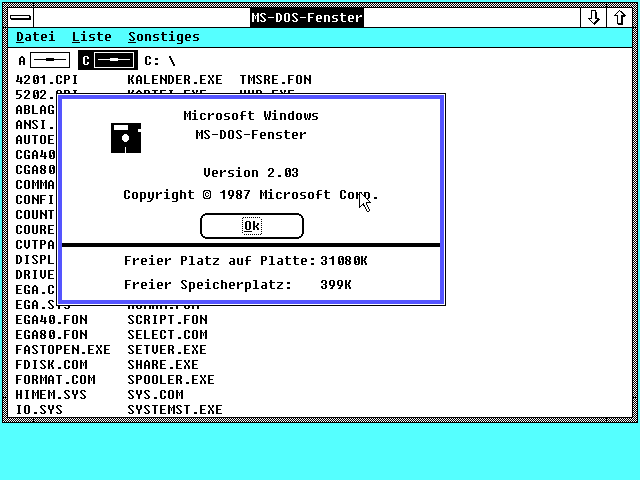Click the MS-DOS-Fenster title bar
640x480 pixels.
[x=307, y=18]
